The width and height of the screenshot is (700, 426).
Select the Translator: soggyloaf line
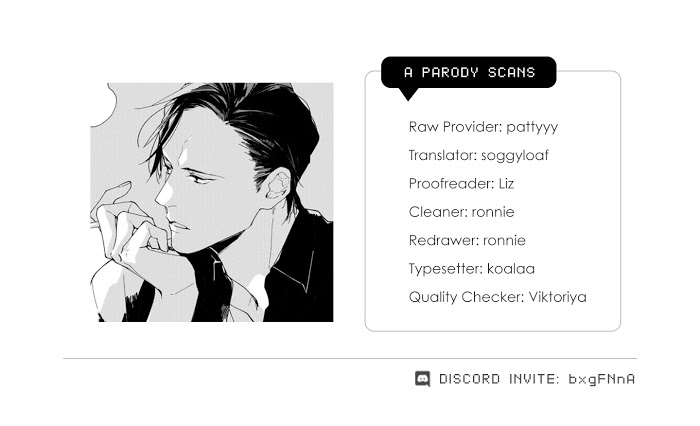[x=478, y=155]
